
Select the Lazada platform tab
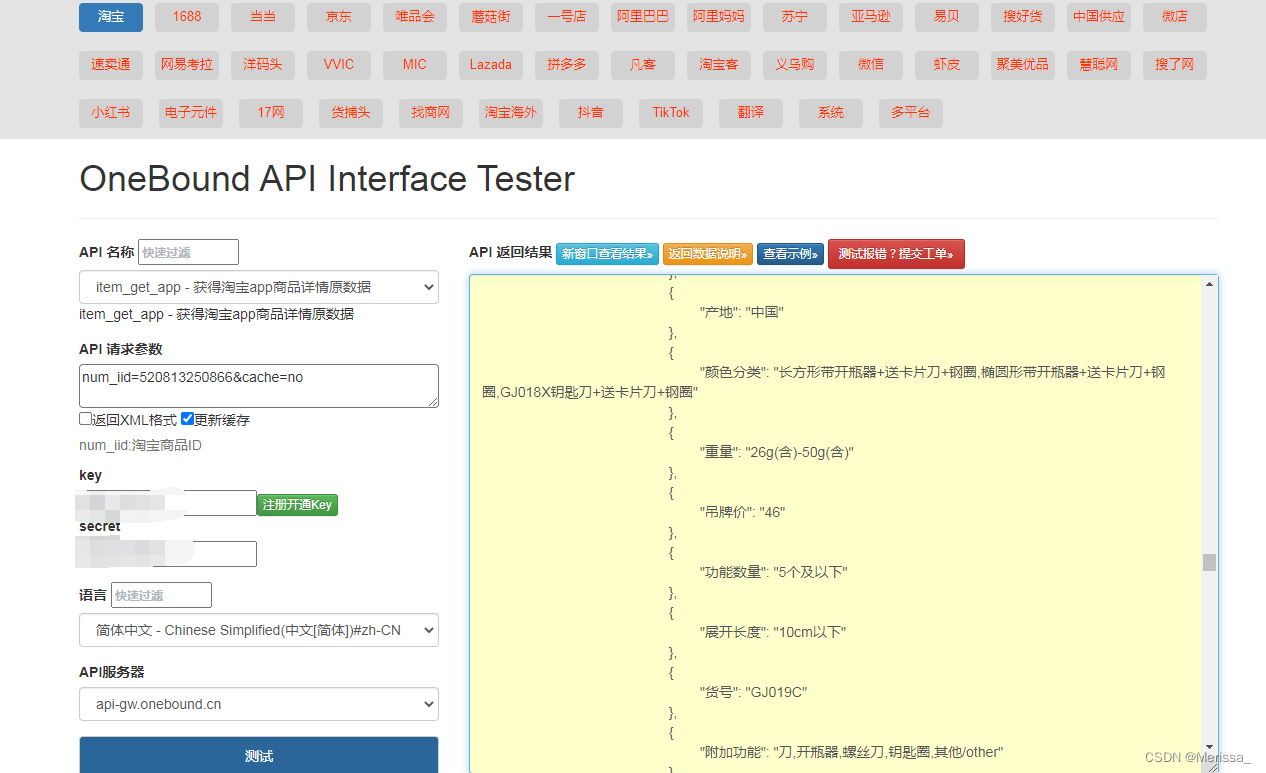click(x=491, y=65)
